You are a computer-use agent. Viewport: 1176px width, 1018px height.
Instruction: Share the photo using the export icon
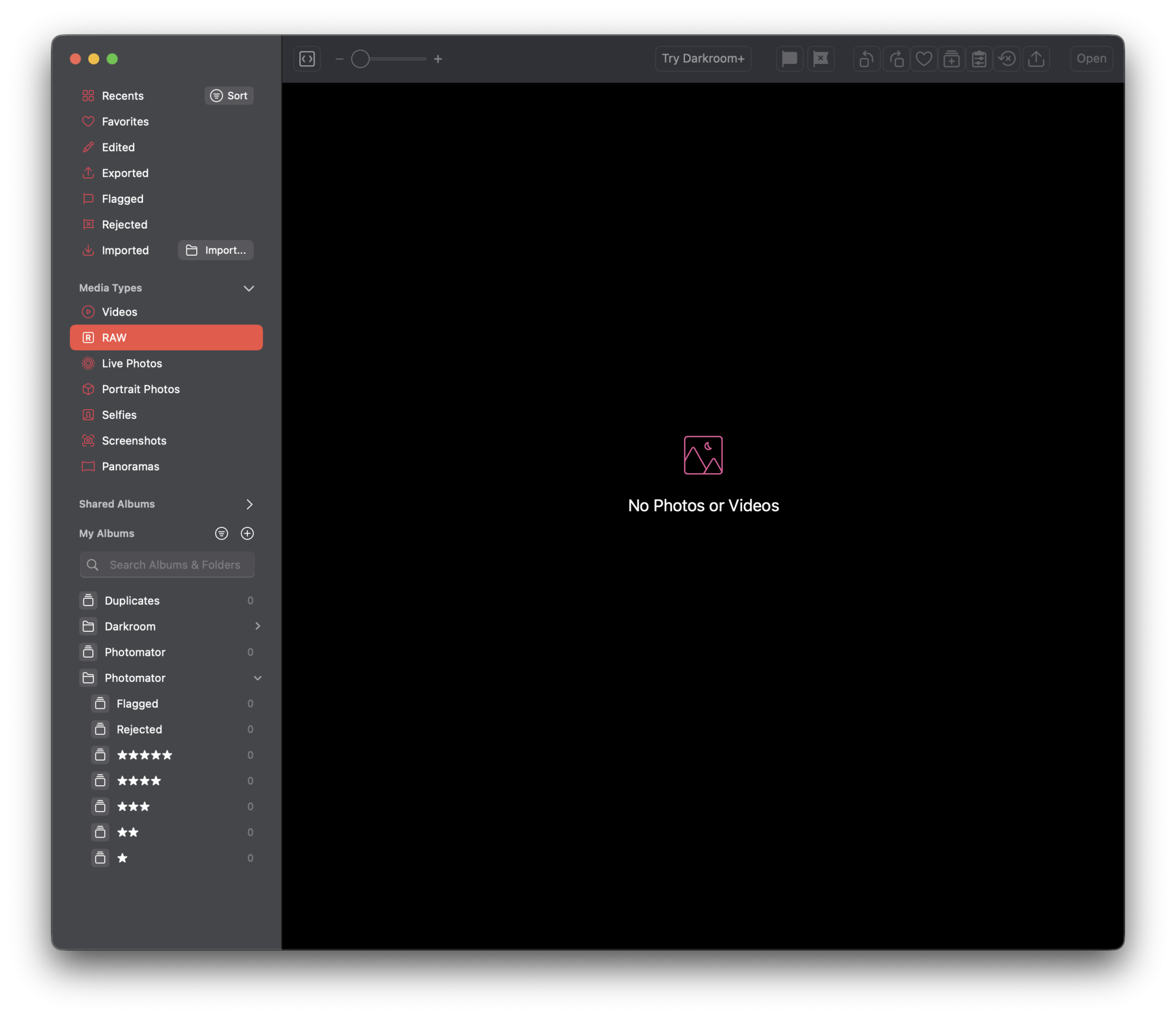click(1037, 59)
